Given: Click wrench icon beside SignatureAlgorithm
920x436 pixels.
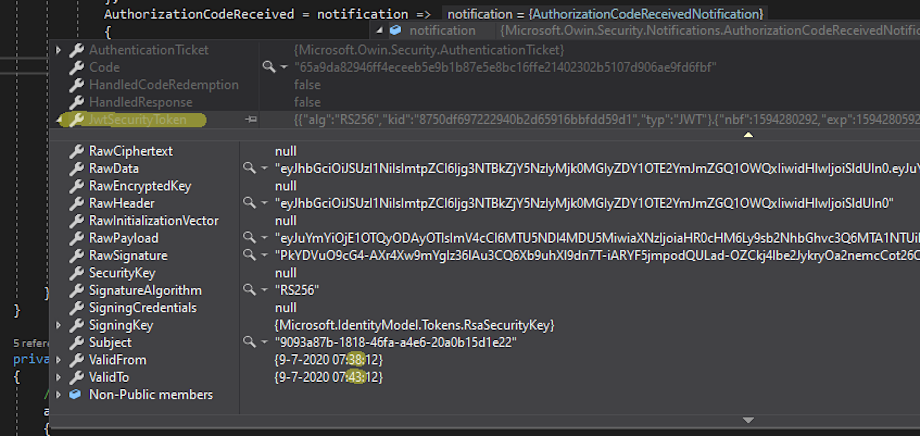Looking at the screenshot, I should click(x=76, y=290).
